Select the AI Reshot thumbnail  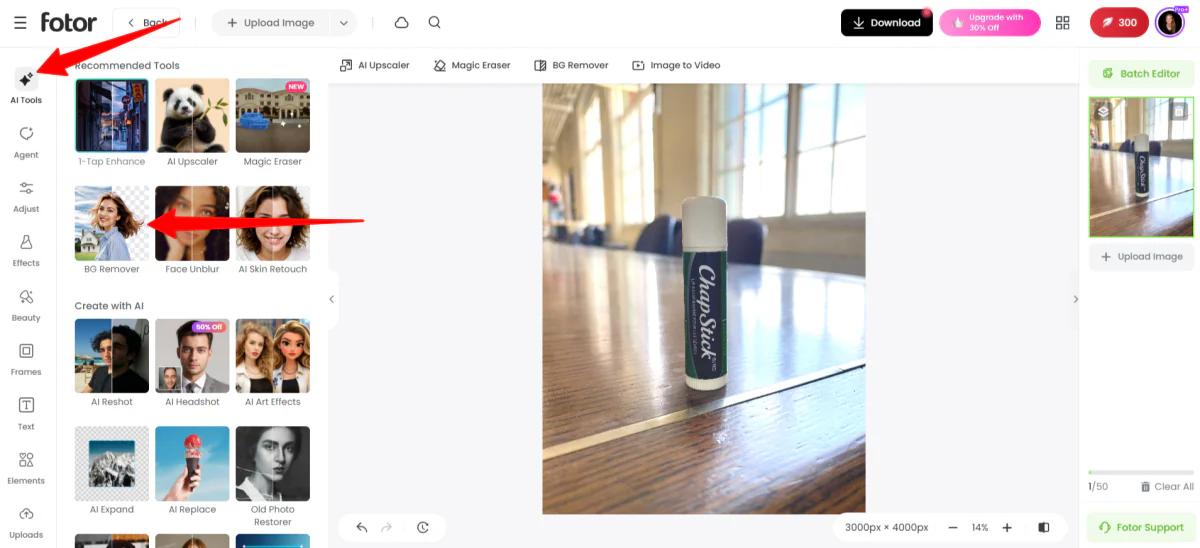(112, 356)
